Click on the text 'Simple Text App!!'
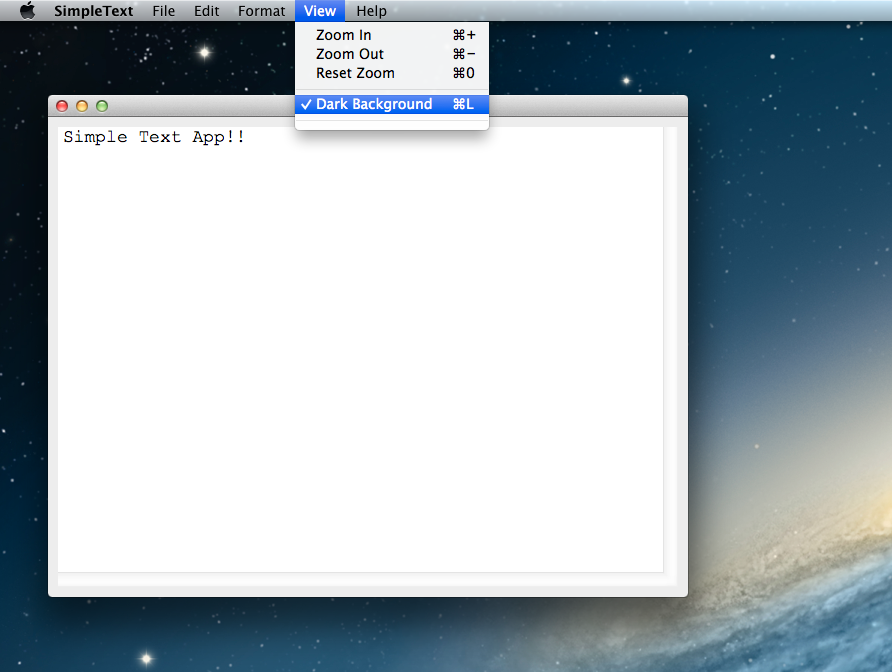Image resolution: width=892 pixels, height=672 pixels. pos(154,137)
